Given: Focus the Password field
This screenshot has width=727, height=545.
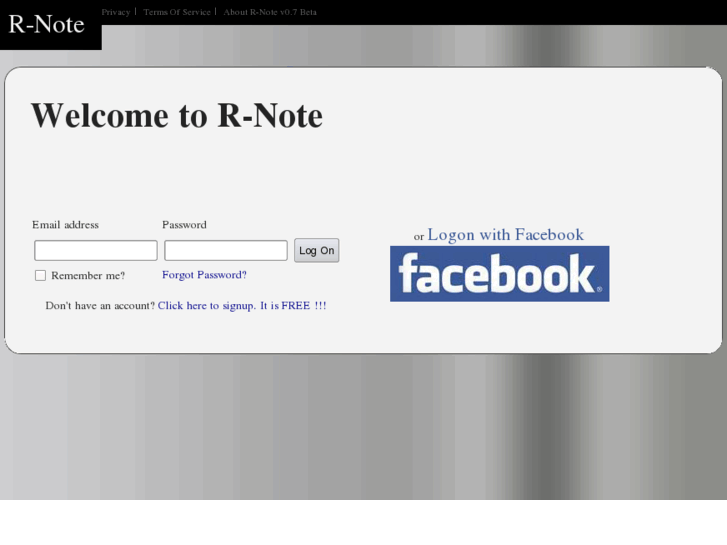Looking at the screenshot, I should click(x=226, y=250).
